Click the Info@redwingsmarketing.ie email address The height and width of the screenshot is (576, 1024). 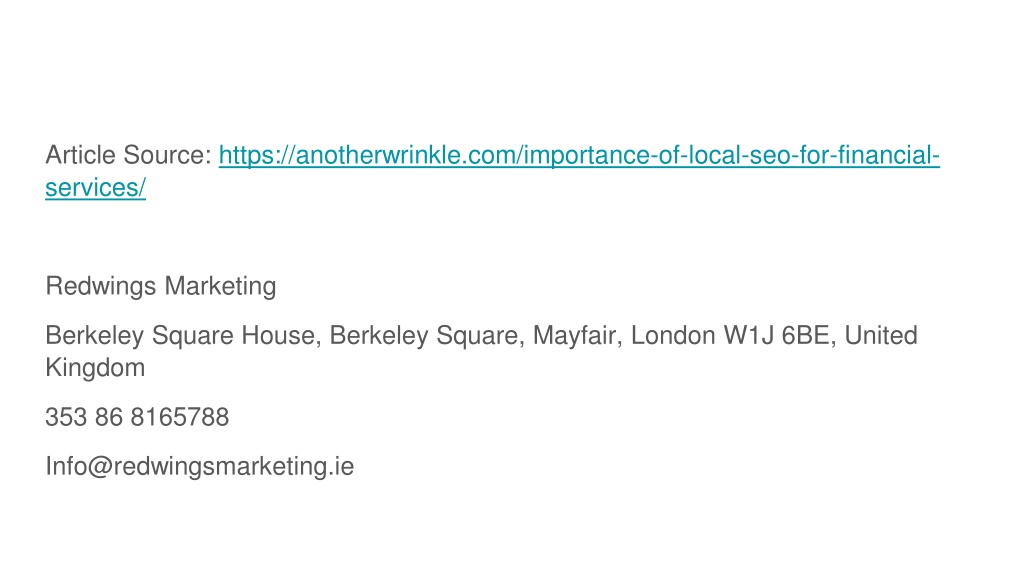pos(200,466)
